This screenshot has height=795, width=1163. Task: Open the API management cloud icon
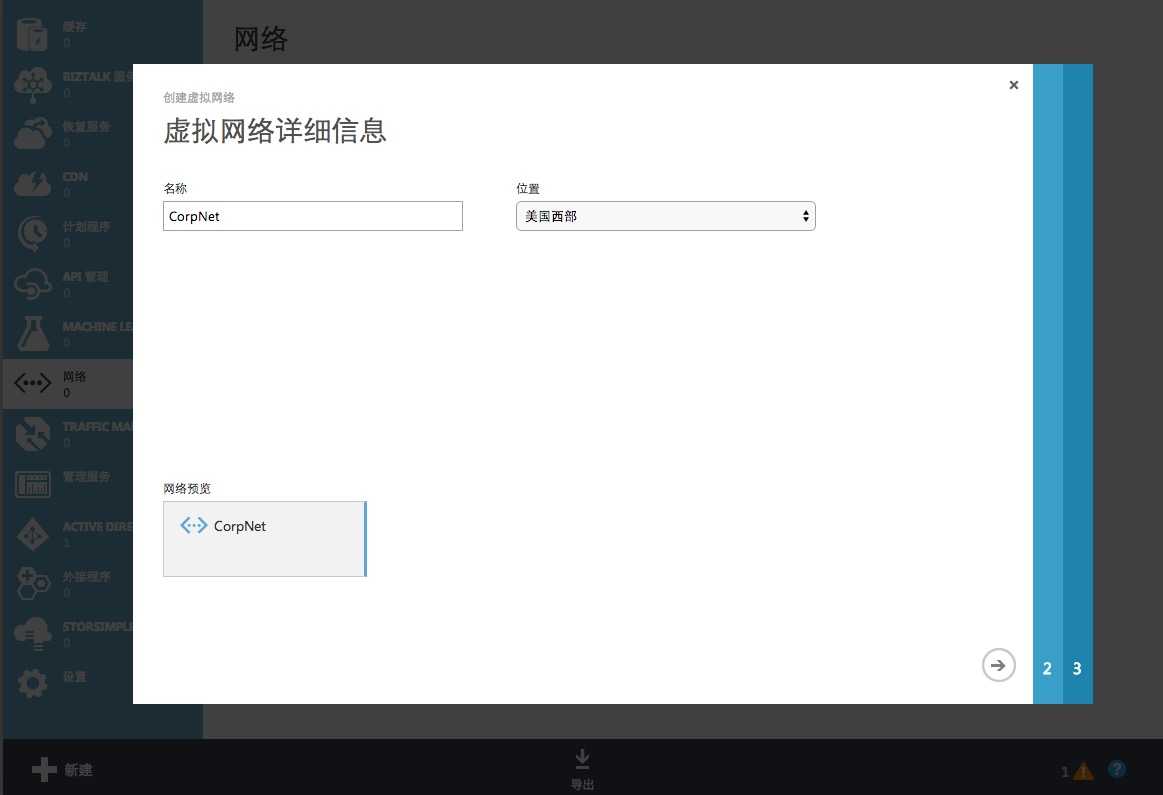33,283
